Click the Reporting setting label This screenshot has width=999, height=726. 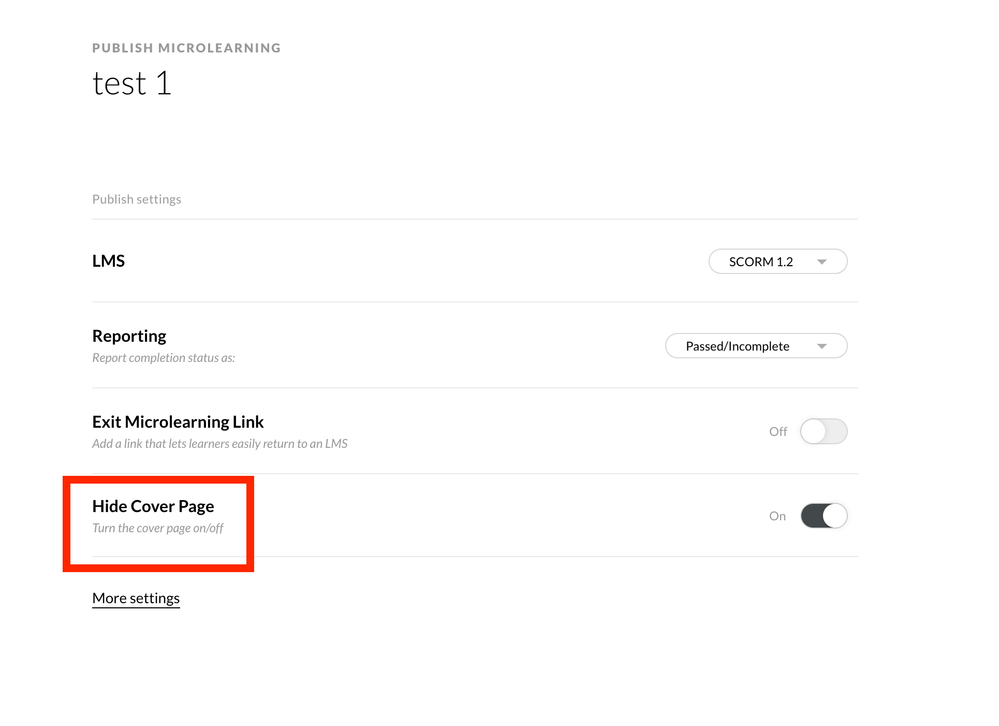pos(129,336)
